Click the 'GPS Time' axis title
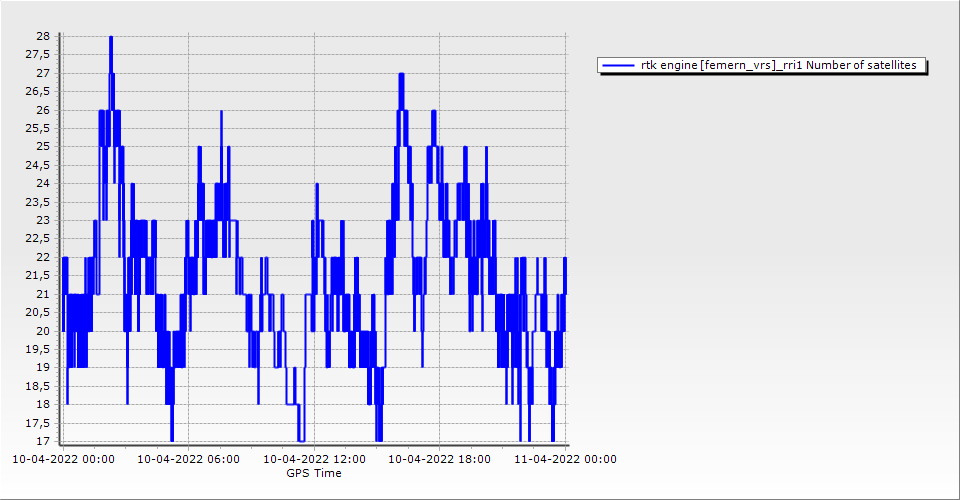The height and width of the screenshot is (500, 960). pos(314,473)
